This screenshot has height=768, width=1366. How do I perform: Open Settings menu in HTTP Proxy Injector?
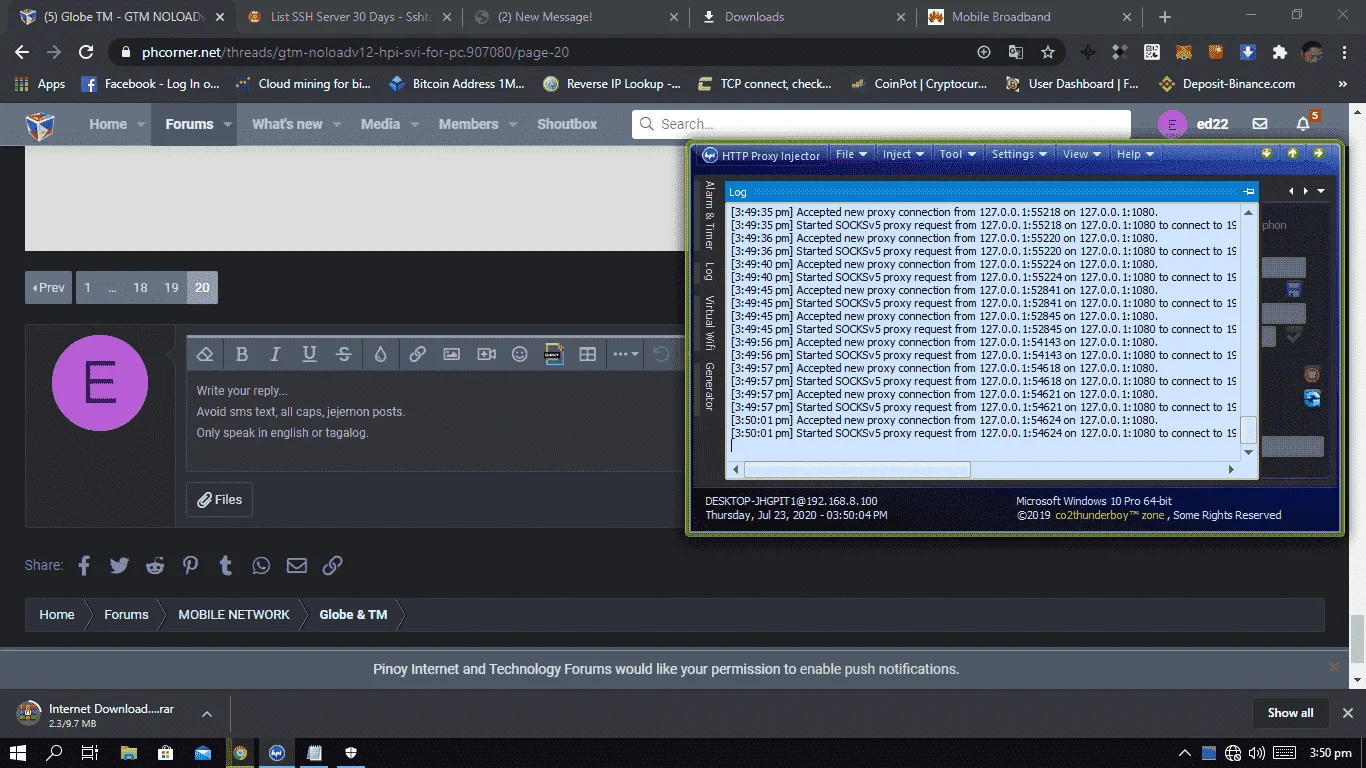[1019, 154]
